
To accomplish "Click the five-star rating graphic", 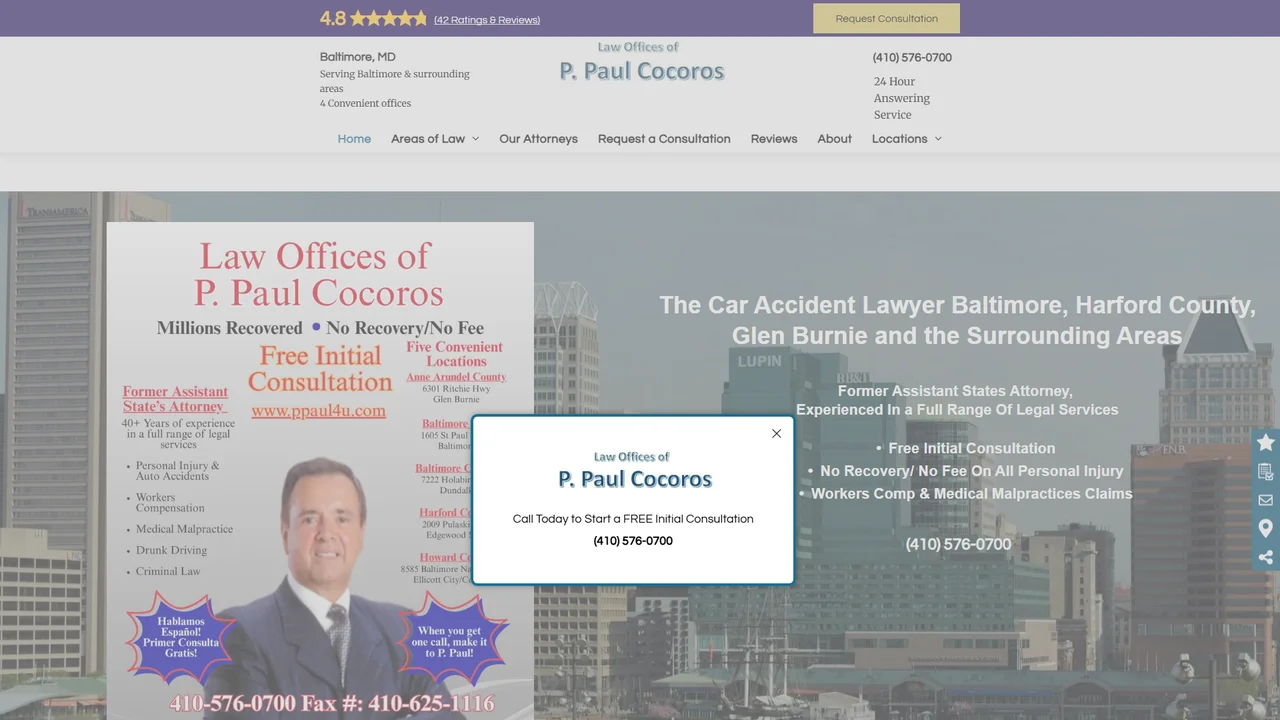I will tap(388, 18).
